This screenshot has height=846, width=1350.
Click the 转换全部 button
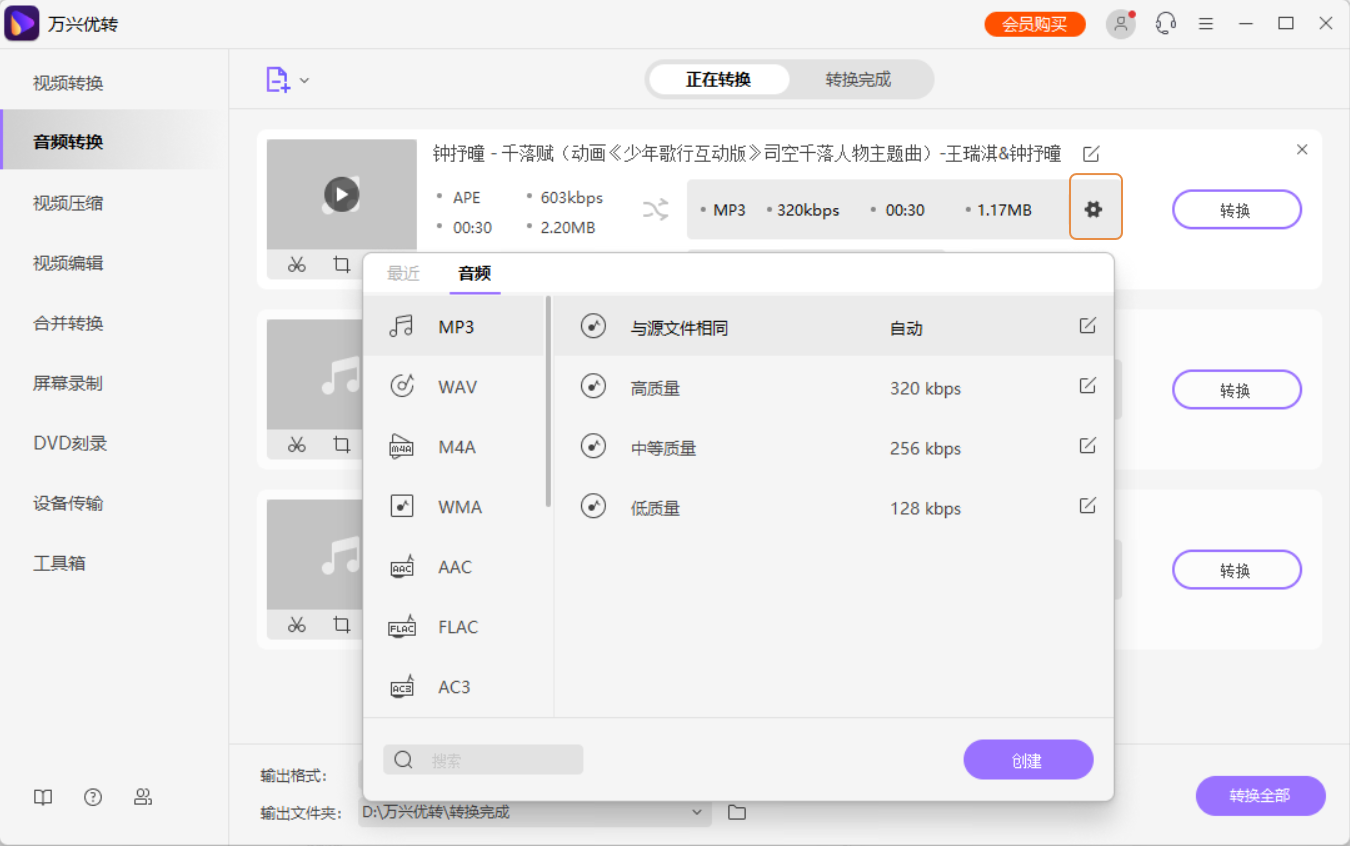tap(1260, 796)
